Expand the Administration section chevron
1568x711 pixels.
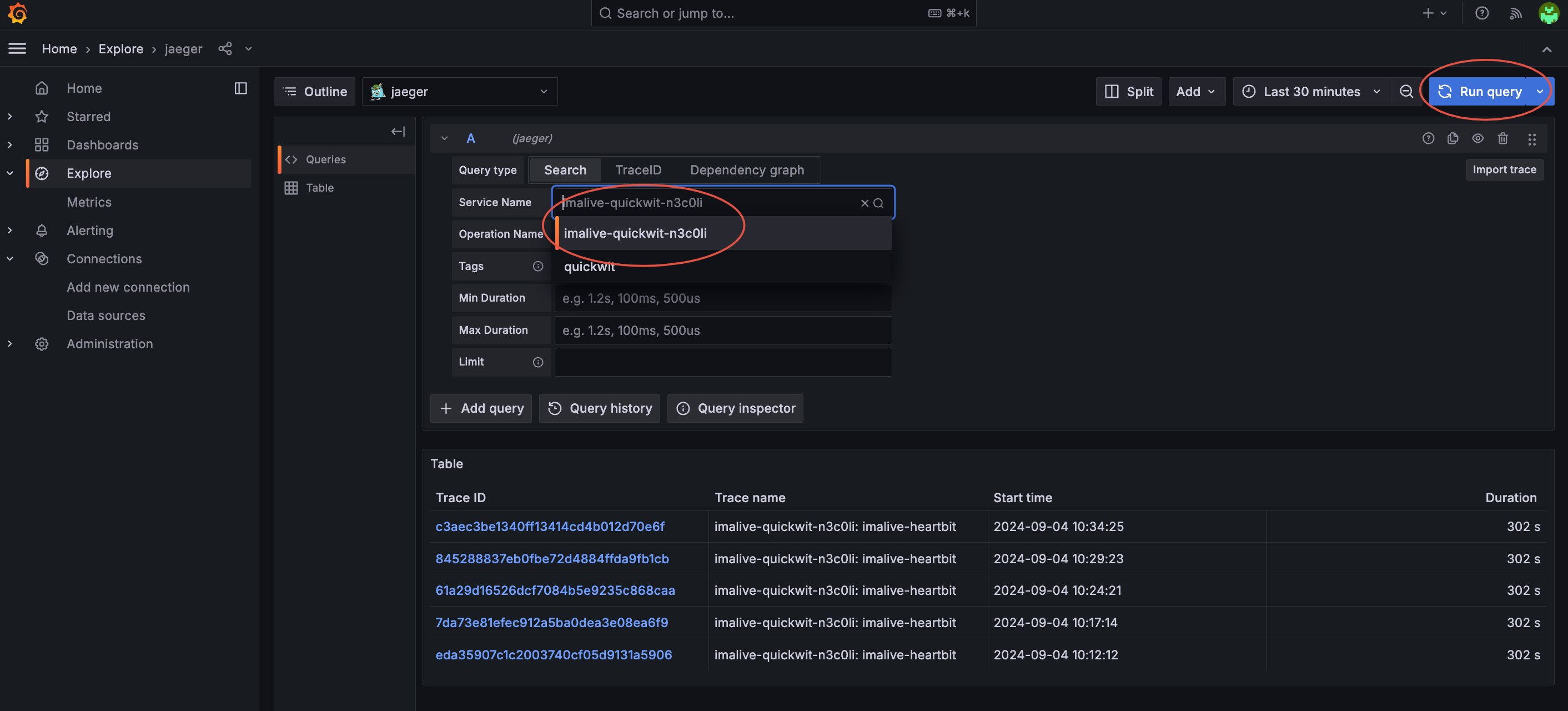[x=10, y=344]
